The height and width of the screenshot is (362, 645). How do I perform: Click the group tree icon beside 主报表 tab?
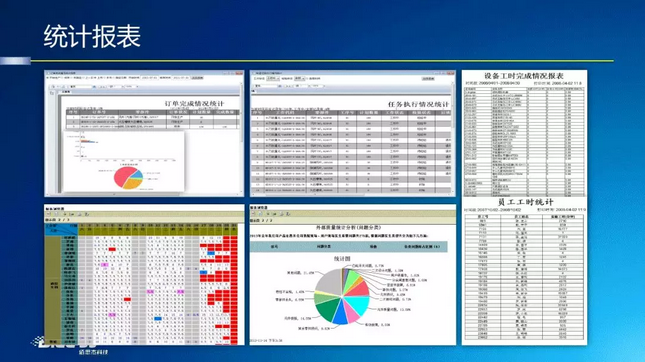(x=52, y=93)
